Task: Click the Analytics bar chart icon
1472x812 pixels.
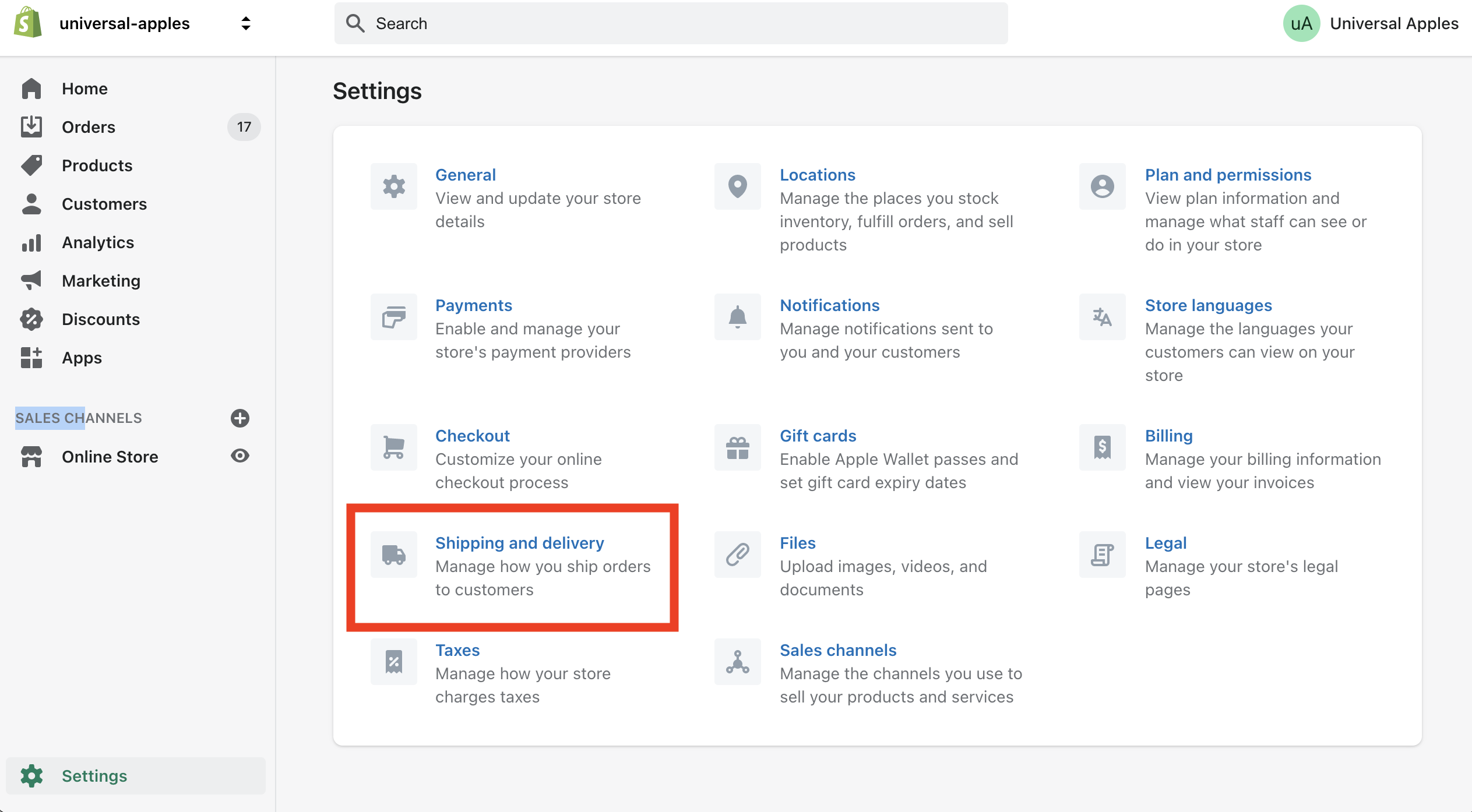Action: (30, 242)
